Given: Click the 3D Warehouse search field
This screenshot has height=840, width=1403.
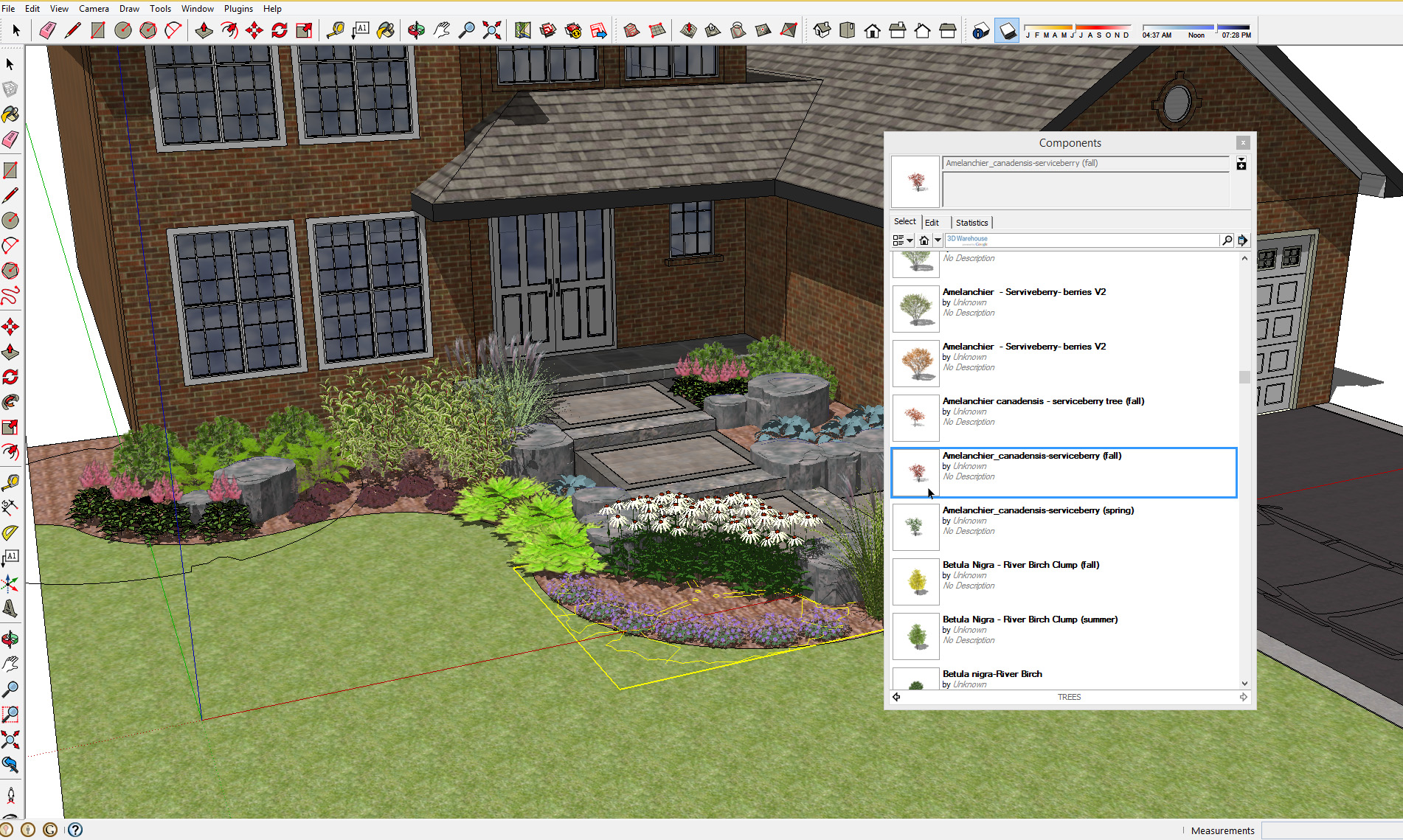Looking at the screenshot, I should (1081, 240).
